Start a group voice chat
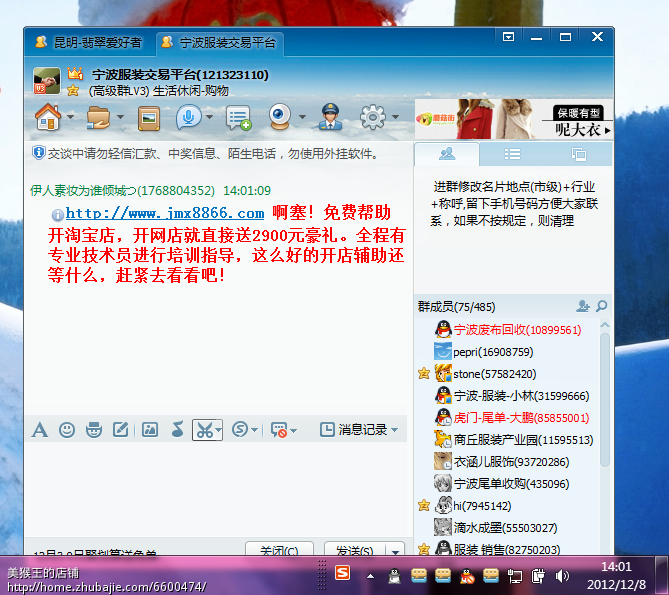This screenshot has width=669, height=595. [187, 117]
